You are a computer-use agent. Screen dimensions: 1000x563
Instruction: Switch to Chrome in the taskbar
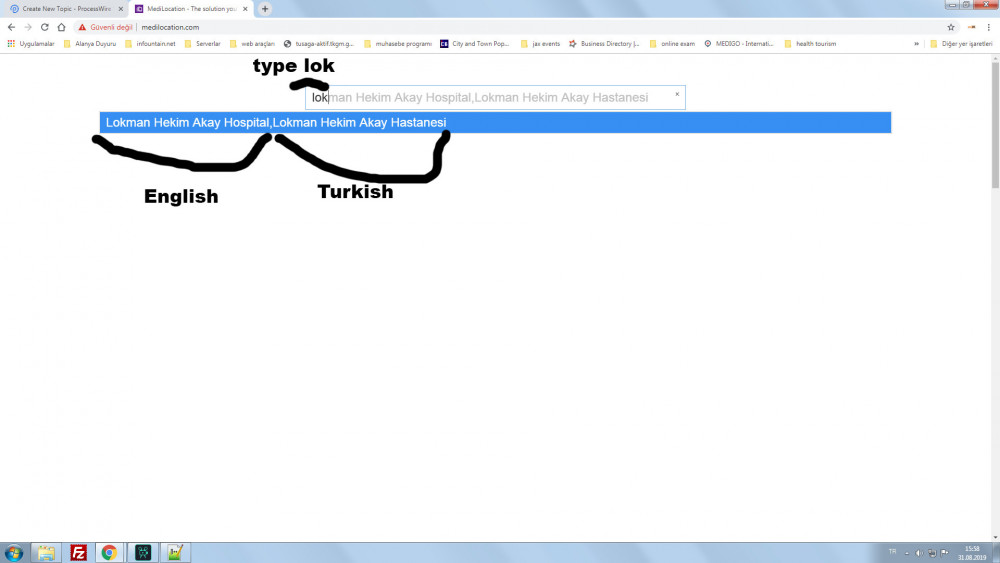110,553
